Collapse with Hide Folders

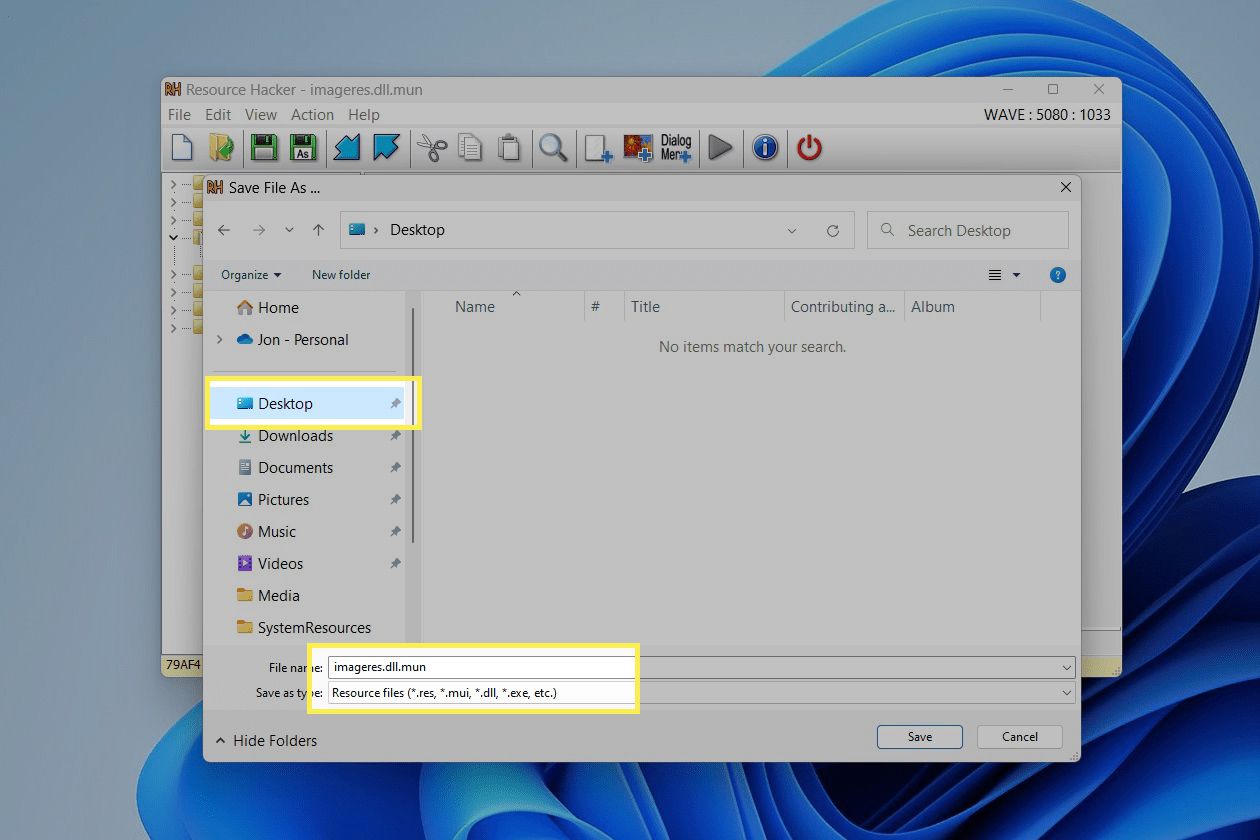(x=266, y=741)
